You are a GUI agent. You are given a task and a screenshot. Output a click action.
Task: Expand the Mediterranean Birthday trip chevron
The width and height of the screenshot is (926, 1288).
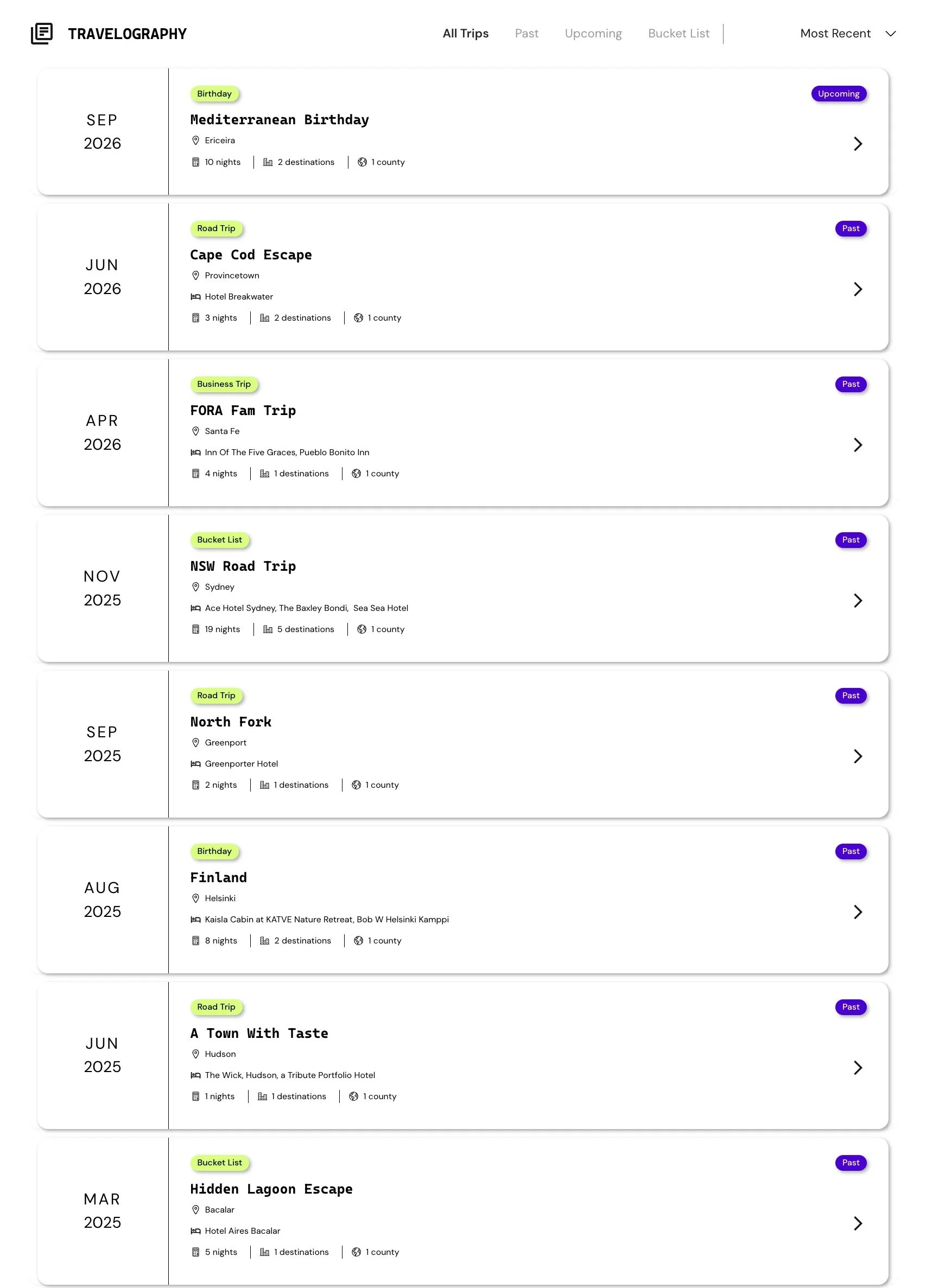(x=858, y=144)
